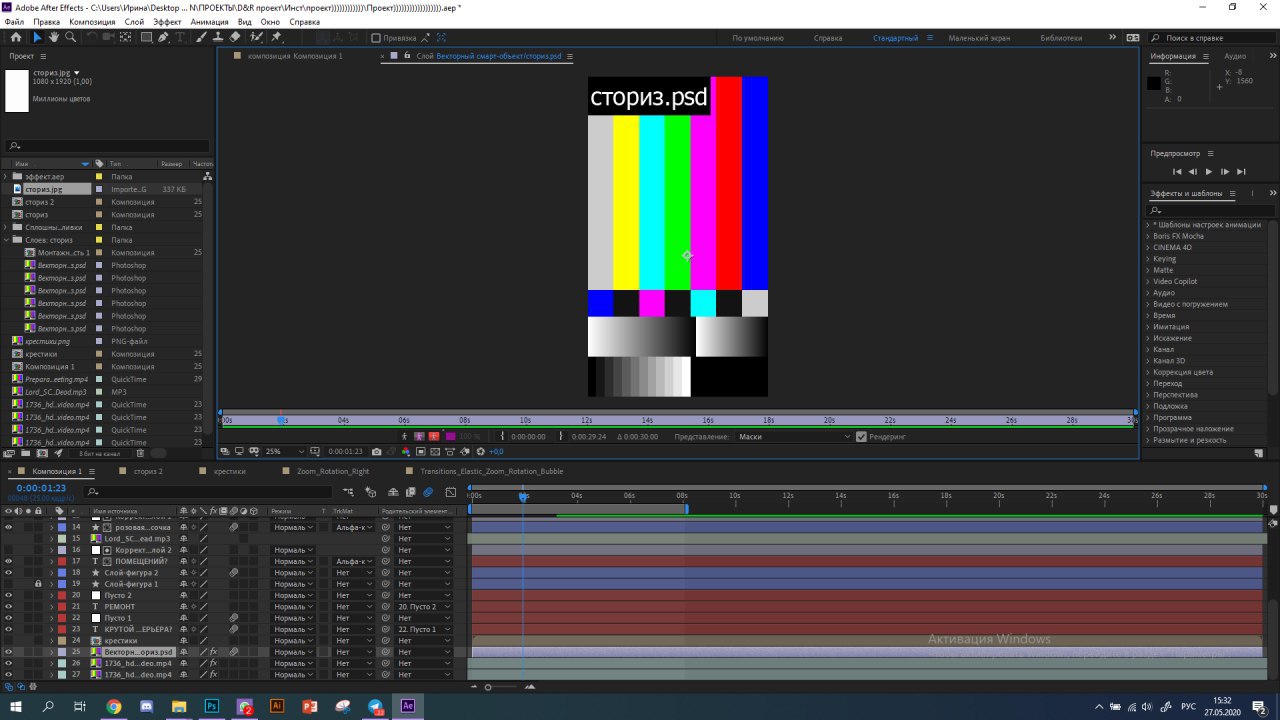Image resolution: width=1280 pixels, height=720 pixels.
Task: Expand the Boris FX Mocha effects category
Action: point(1148,236)
